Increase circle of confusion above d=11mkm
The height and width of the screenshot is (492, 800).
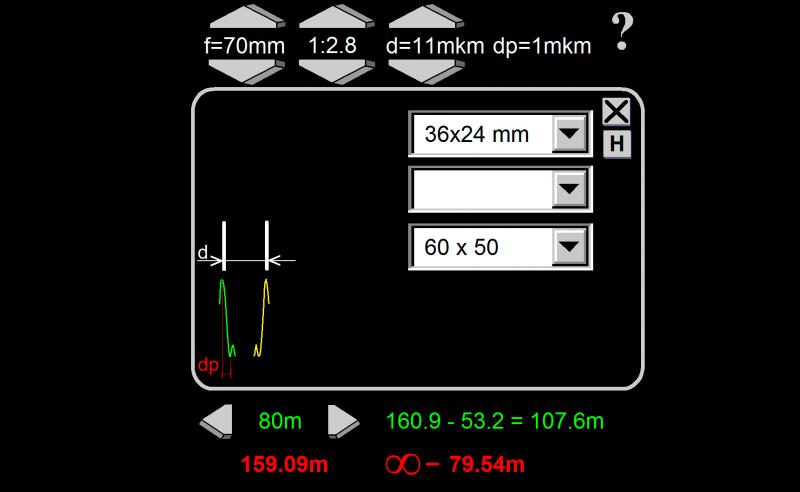(427, 17)
